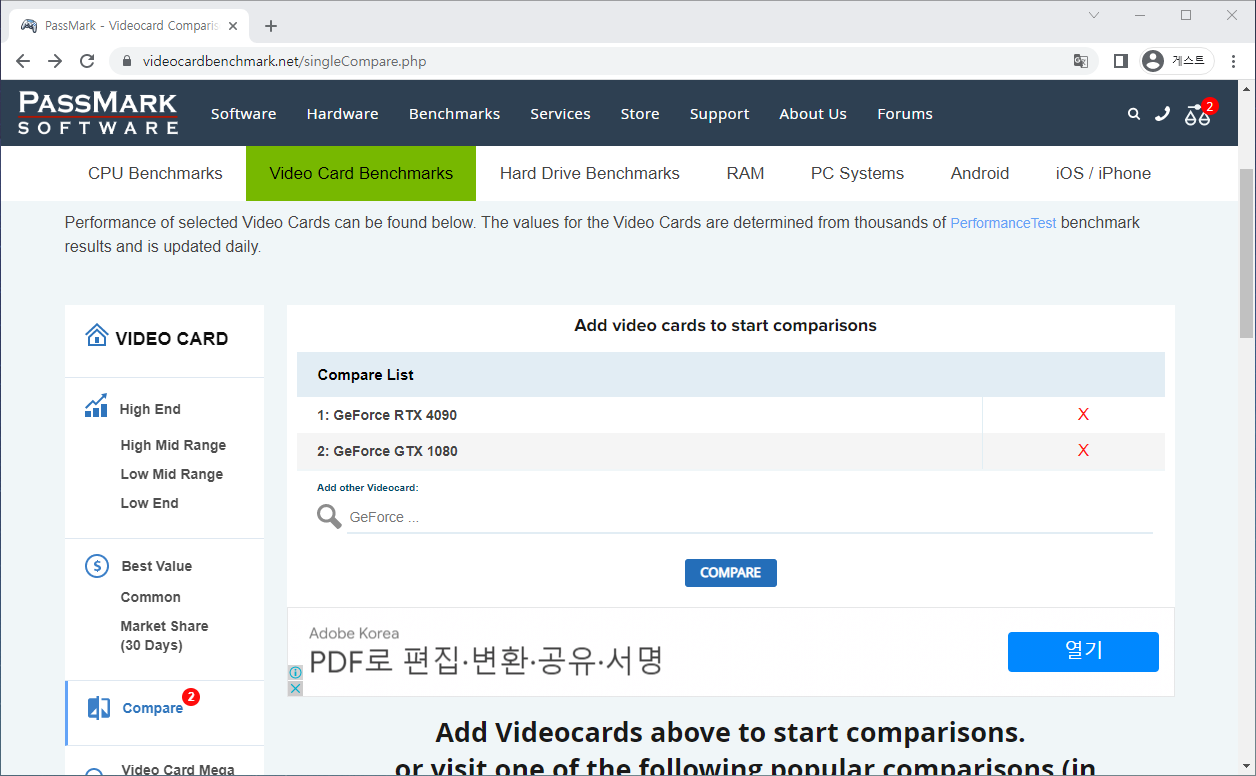Click the PassMark Software logo
This screenshot has width=1256, height=776.
point(98,113)
